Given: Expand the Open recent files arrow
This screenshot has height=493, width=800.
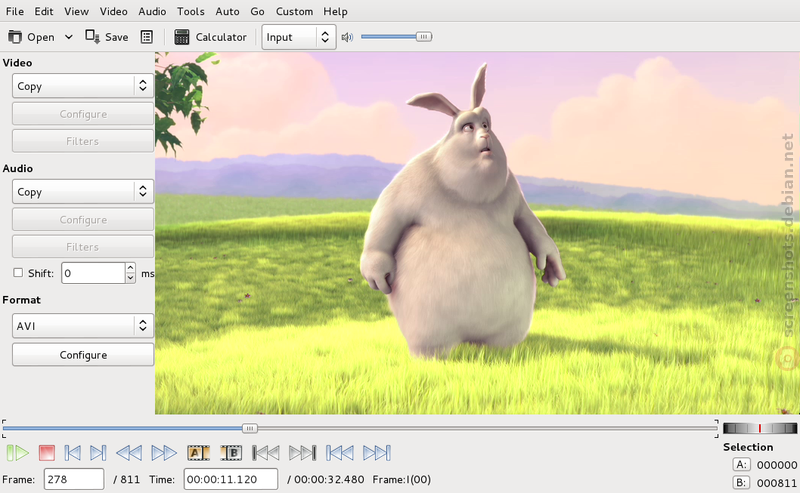Looking at the screenshot, I should [68, 37].
